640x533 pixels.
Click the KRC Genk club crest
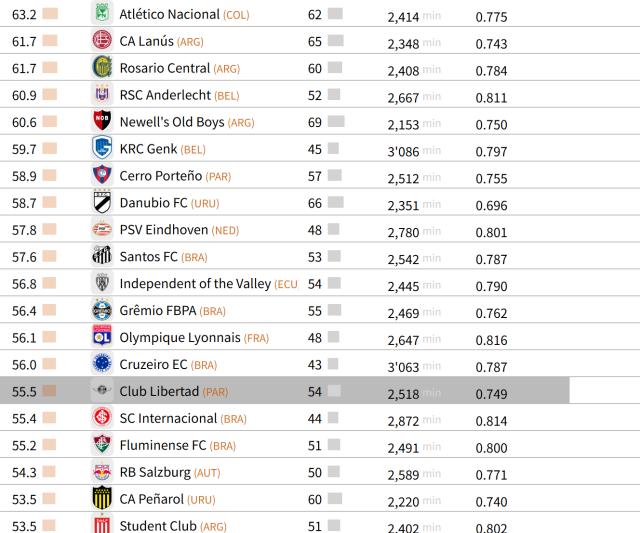point(101,148)
